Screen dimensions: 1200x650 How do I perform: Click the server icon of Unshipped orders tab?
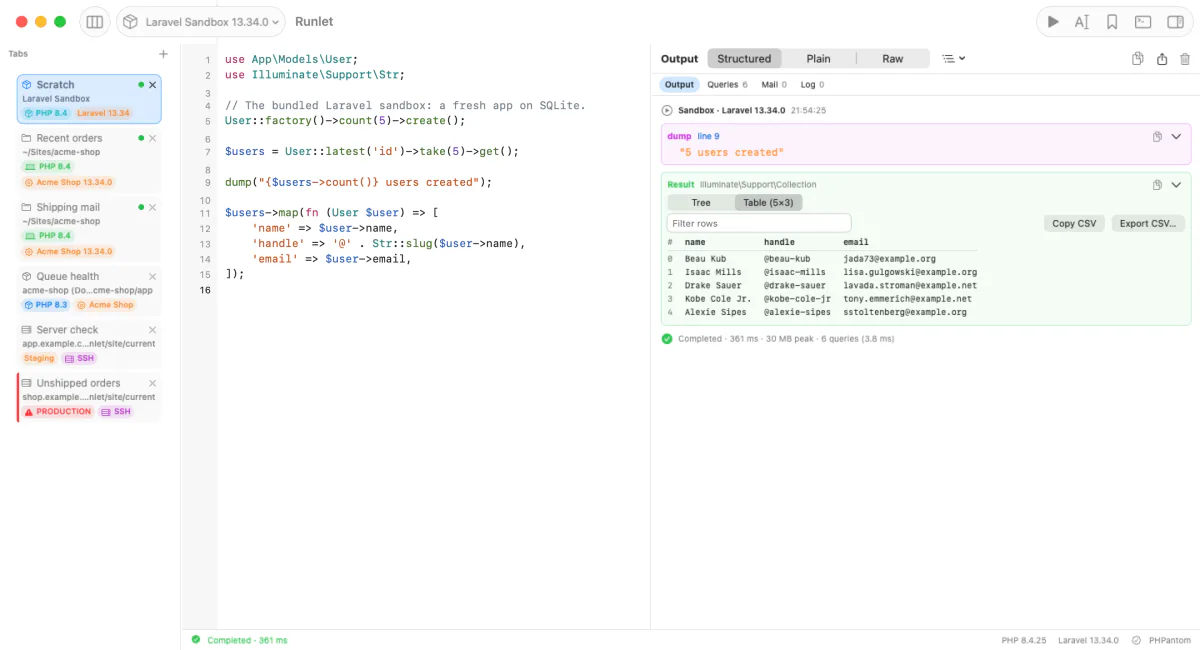point(27,383)
